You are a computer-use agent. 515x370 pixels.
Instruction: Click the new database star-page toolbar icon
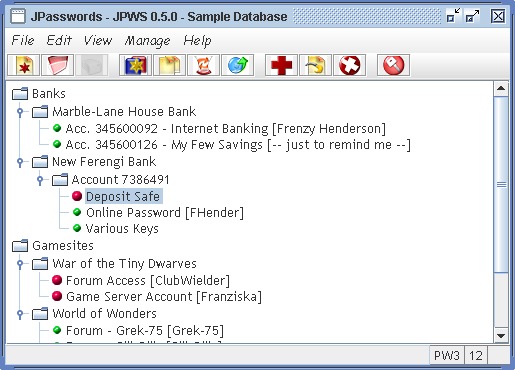point(24,65)
